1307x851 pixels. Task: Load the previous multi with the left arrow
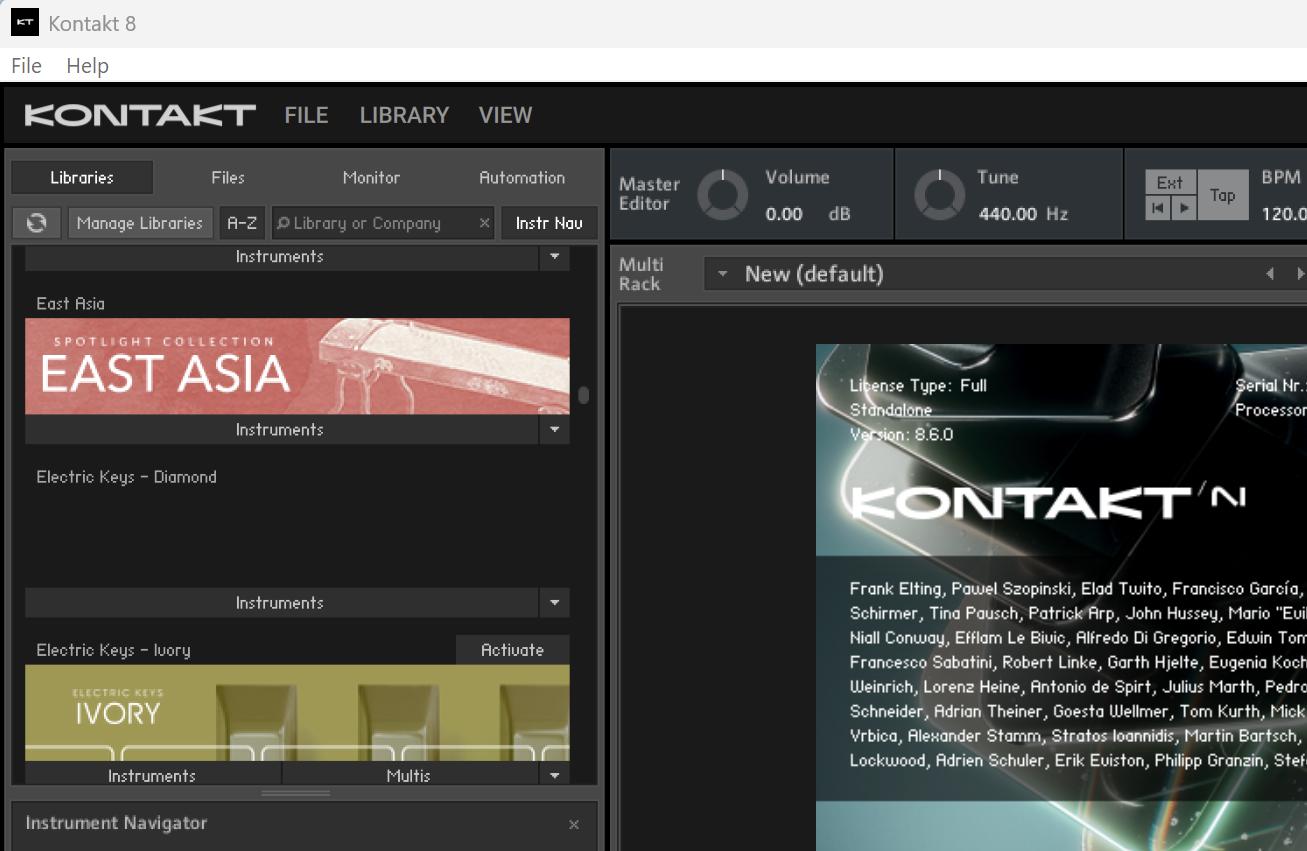(1270, 274)
